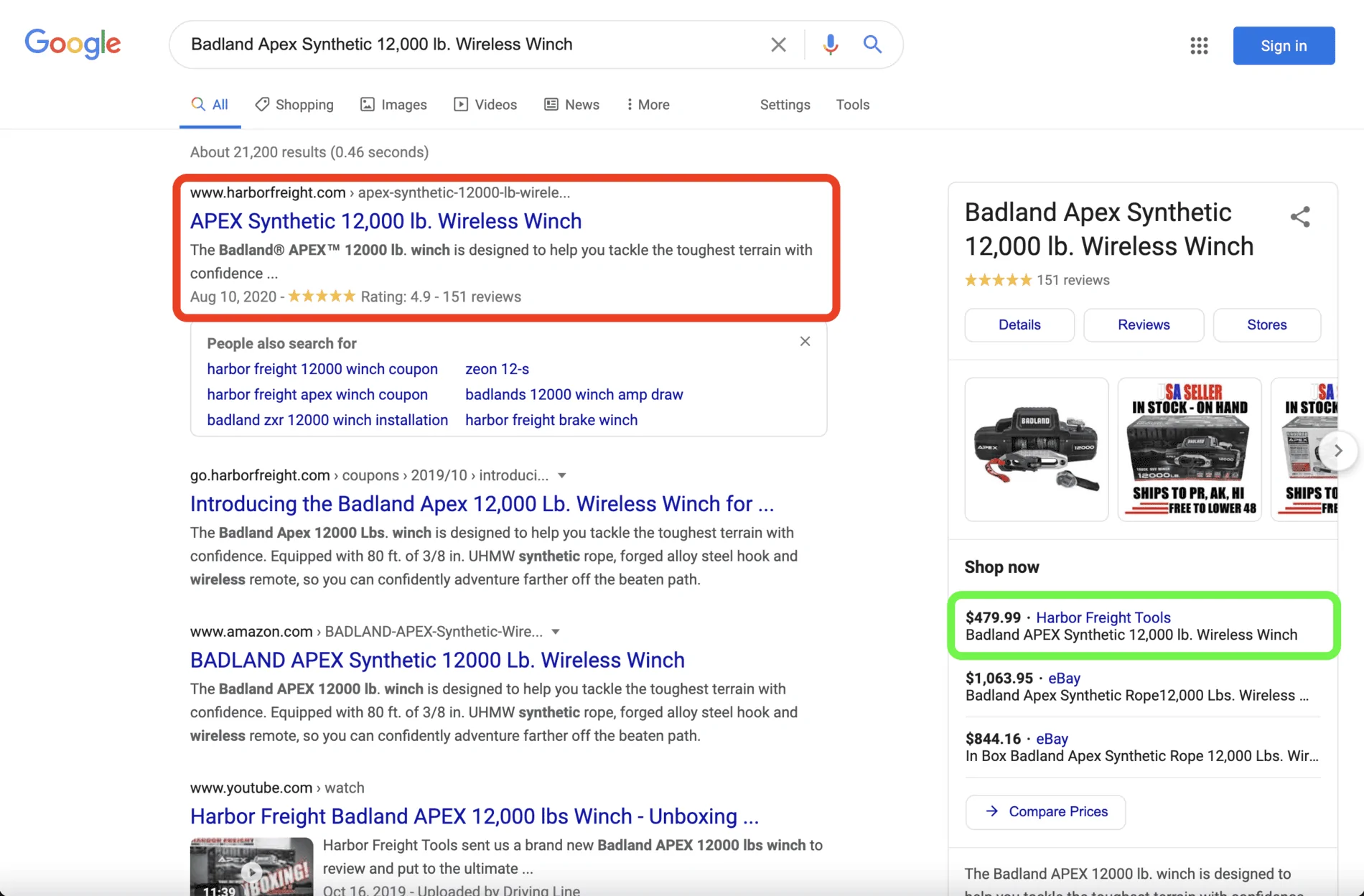Play the unboxing video thumbnail
The image size is (1364, 896).
click(251, 867)
